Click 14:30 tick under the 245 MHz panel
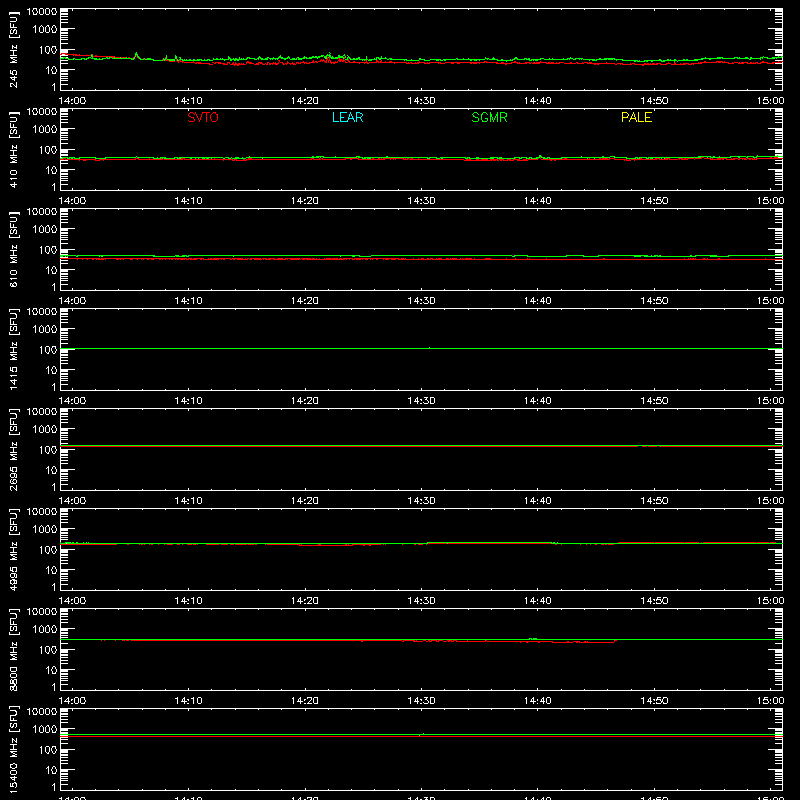The width and height of the screenshot is (800, 800). point(421,101)
